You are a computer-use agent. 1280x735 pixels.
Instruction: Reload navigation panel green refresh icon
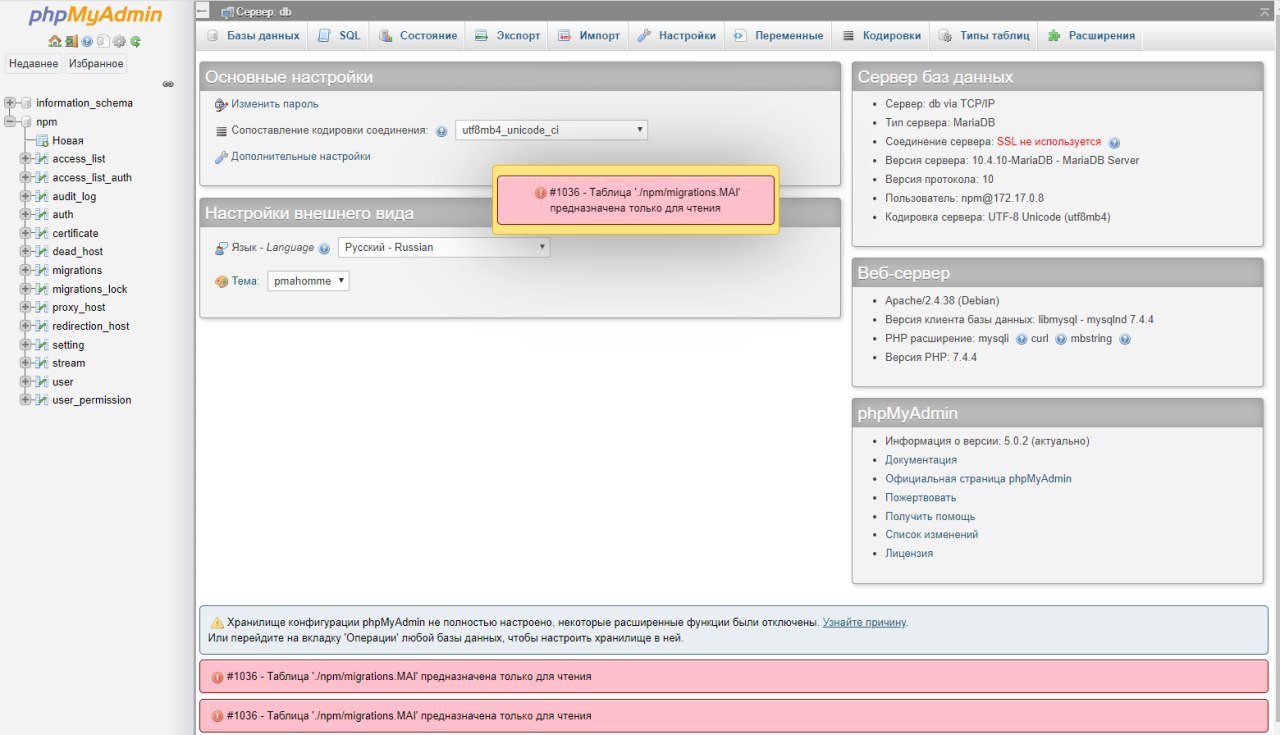point(135,42)
